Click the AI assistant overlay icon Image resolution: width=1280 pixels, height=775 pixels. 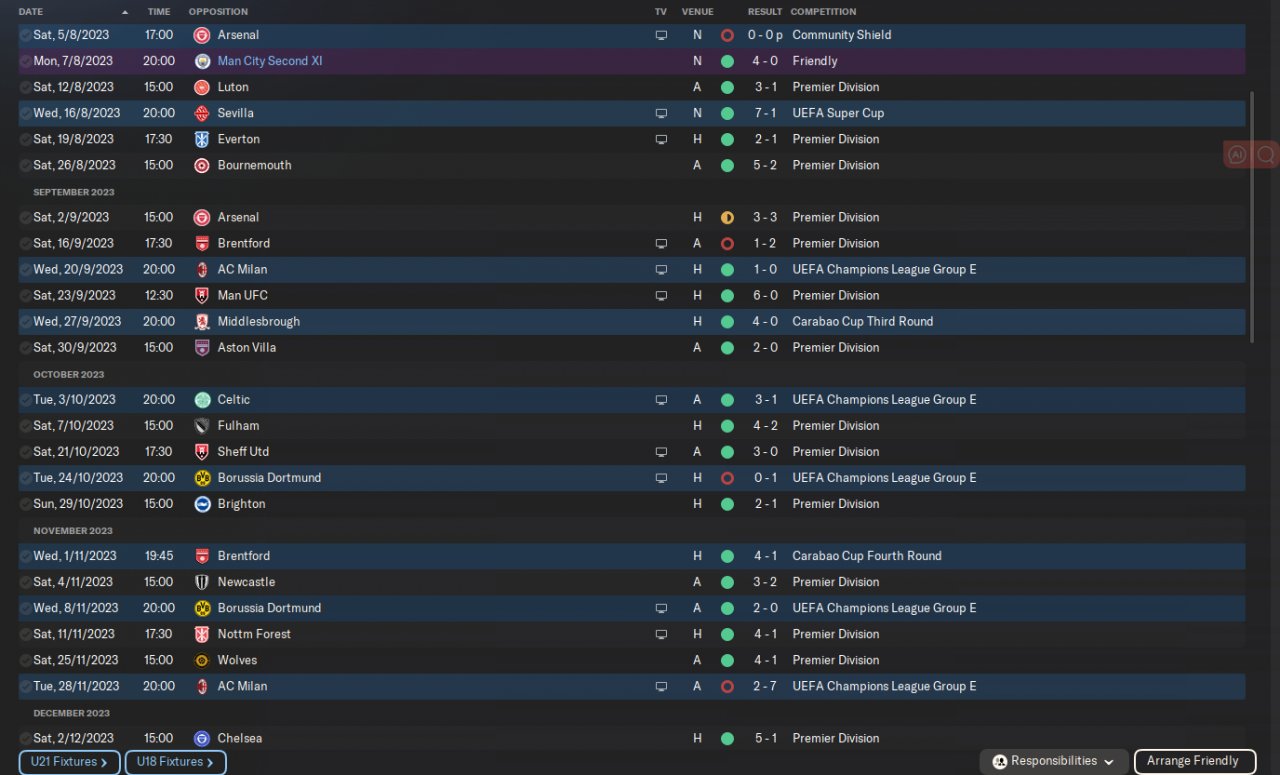tap(1238, 154)
